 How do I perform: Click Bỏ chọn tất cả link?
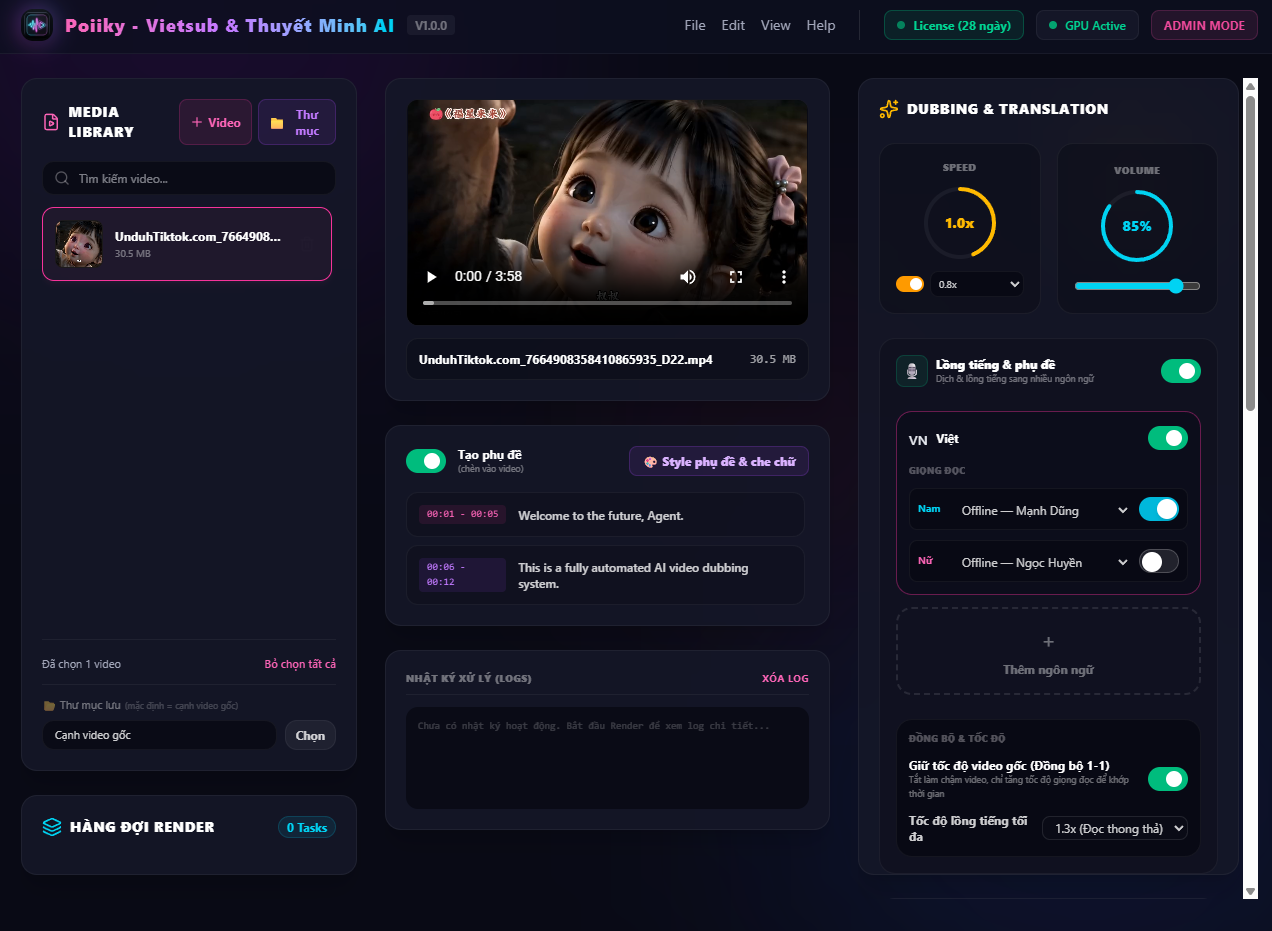pyautogui.click(x=300, y=664)
